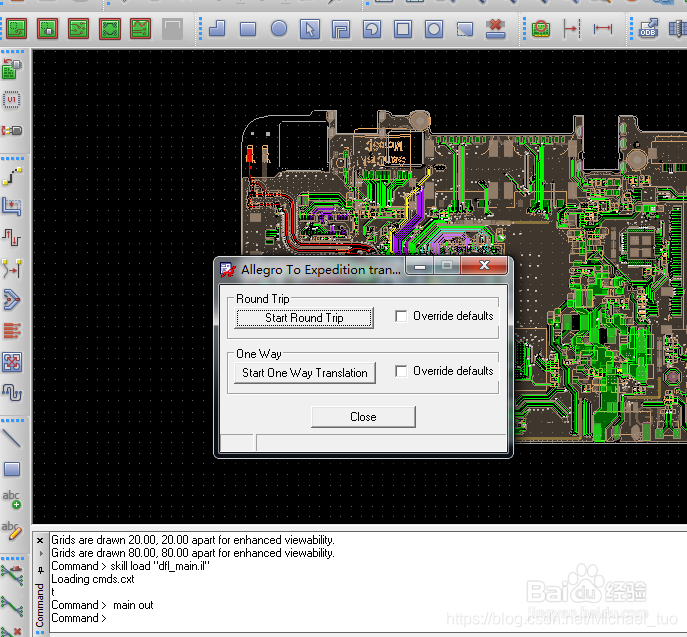687x637 pixels.
Task: Select the Edit Text abc pencil tool
Action: pyautogui.click(x=12, y=531)
